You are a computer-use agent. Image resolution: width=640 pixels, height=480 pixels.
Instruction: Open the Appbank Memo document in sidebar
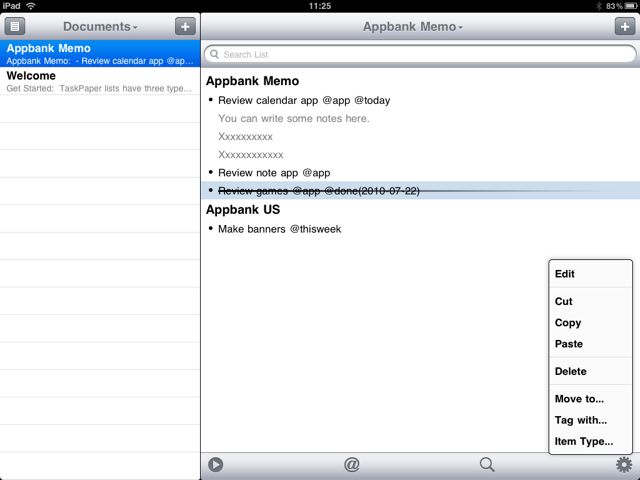(x=100, y=53)
